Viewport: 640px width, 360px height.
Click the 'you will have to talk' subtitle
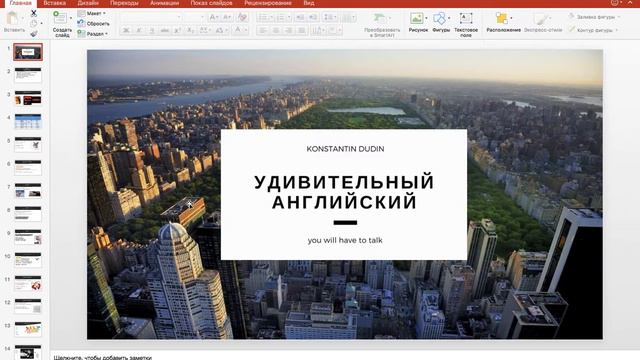click(345, 240)
